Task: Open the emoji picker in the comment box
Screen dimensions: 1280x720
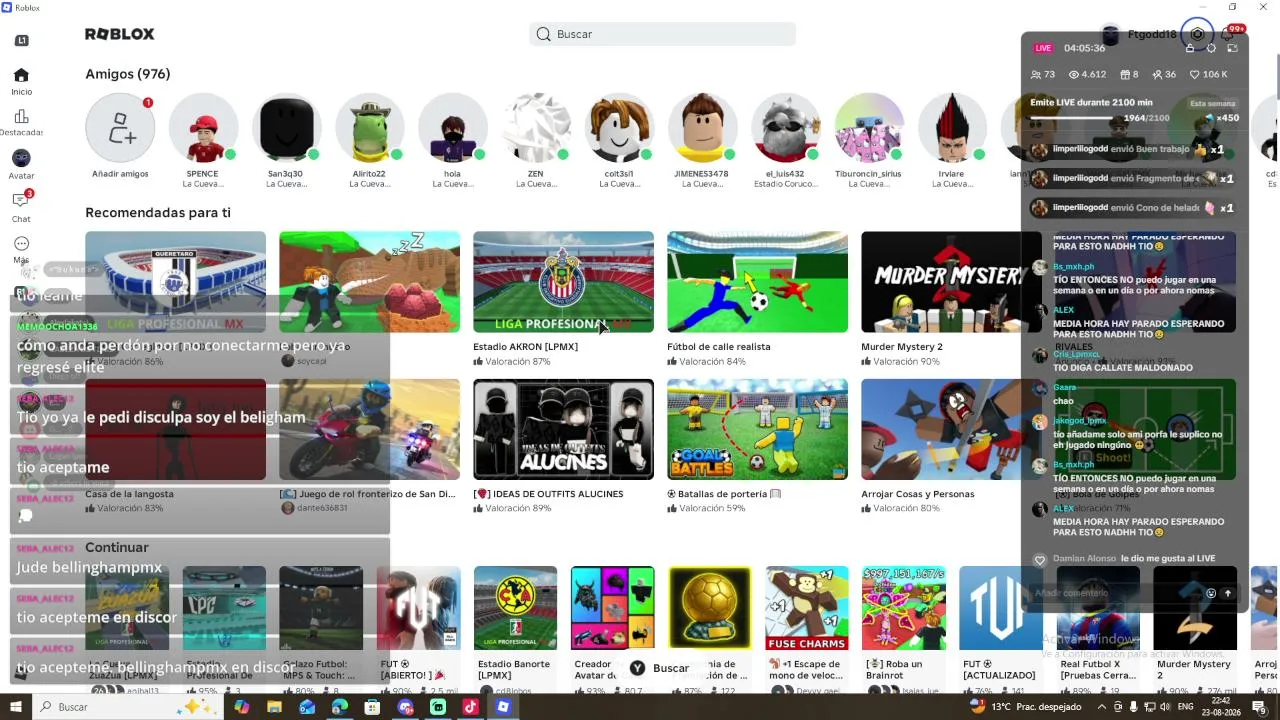Action: [x=1210, y=593]
